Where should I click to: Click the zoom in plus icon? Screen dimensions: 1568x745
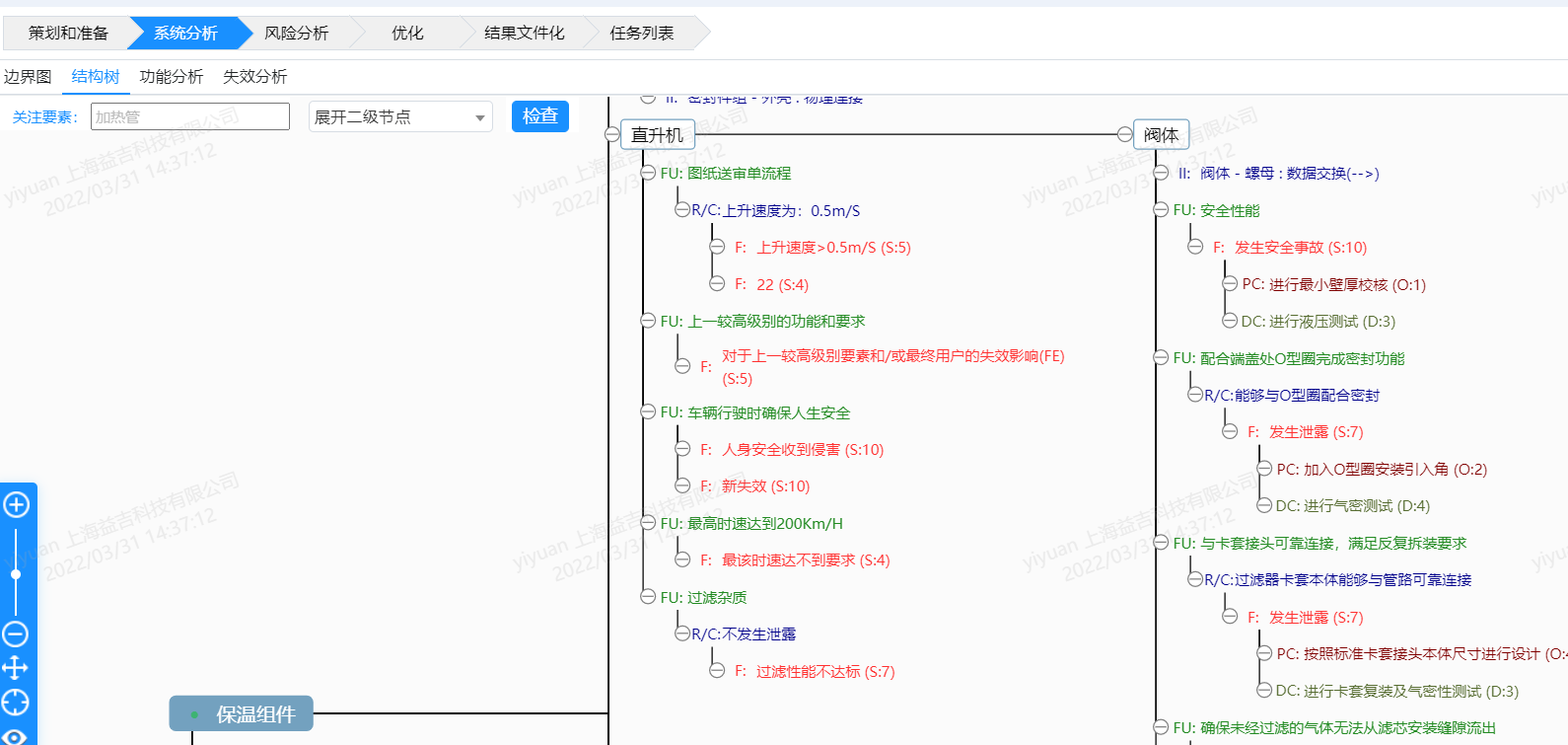pos(17,505)
